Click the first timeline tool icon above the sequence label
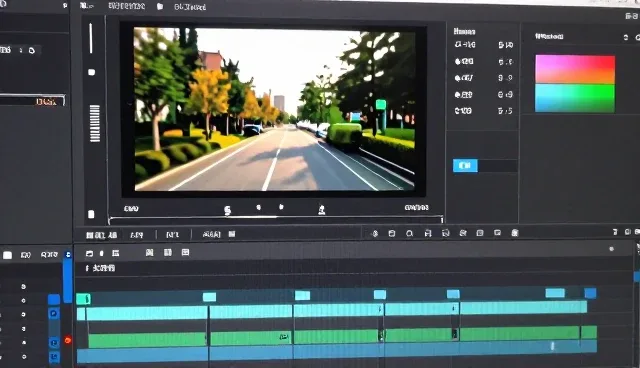Image resolution: width=640 pixels, height=368 pixels. (x=89, y=253)
